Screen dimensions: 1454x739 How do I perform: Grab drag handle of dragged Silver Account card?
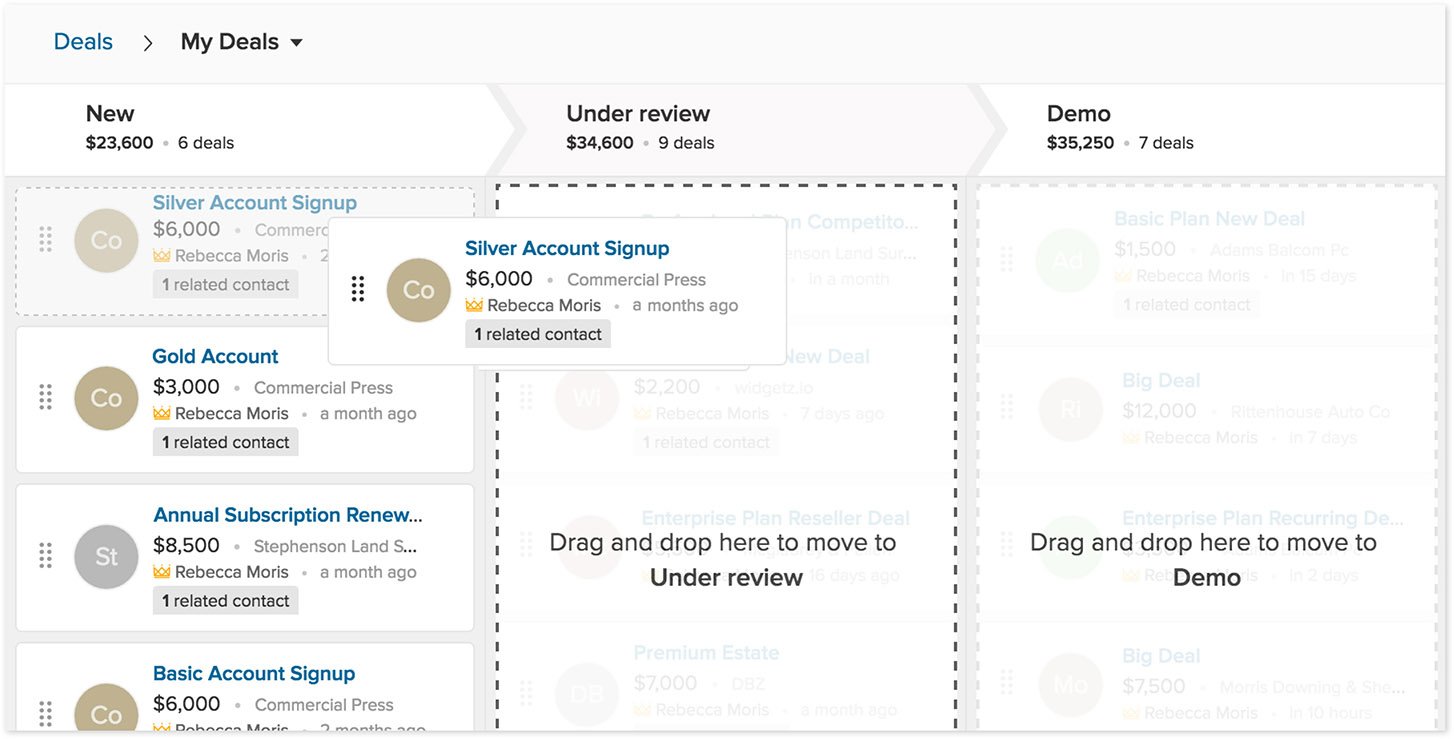coord(358,290)
